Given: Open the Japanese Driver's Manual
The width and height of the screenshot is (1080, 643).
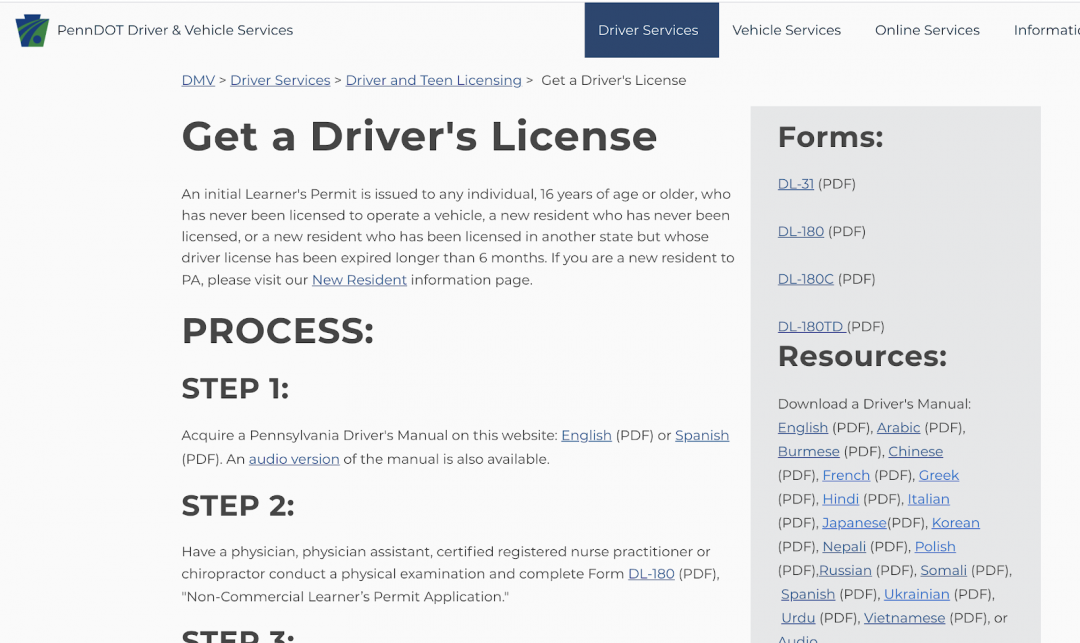Looking at the screenshot, I should coord(854,523).
